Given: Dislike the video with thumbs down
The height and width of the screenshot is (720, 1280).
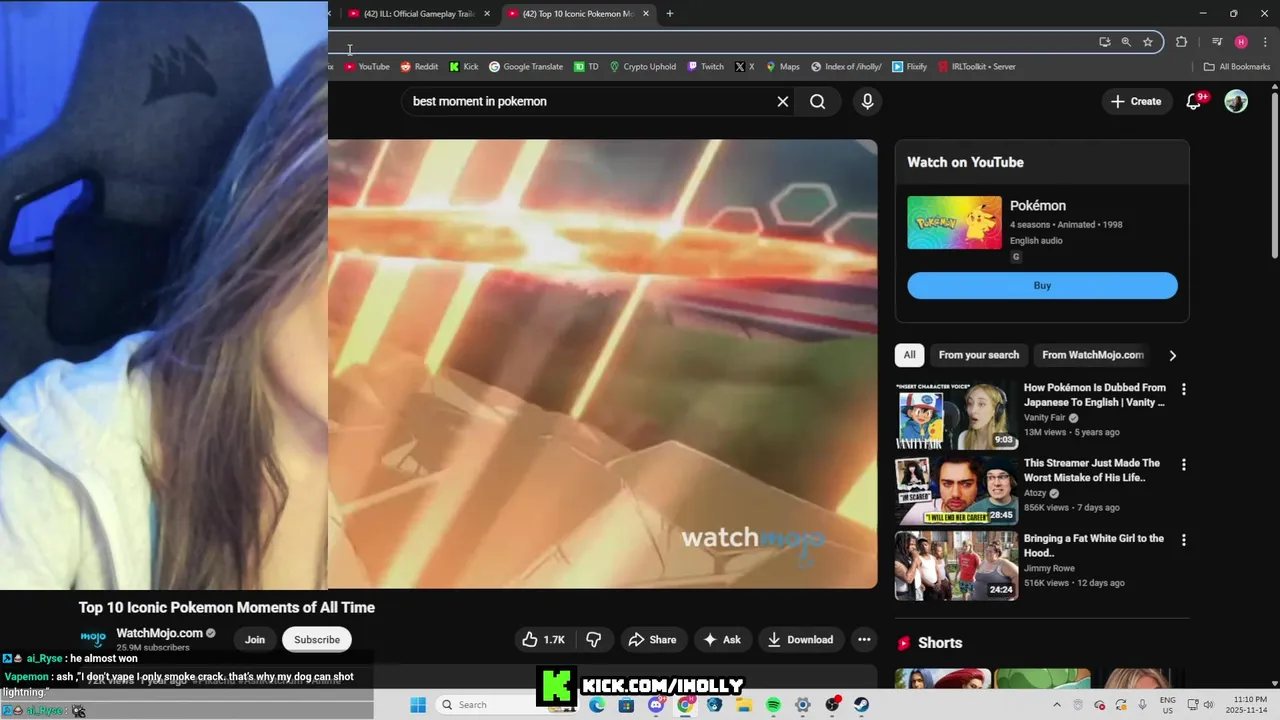Looking at the screenshot, I should click(x=594, y=640).
